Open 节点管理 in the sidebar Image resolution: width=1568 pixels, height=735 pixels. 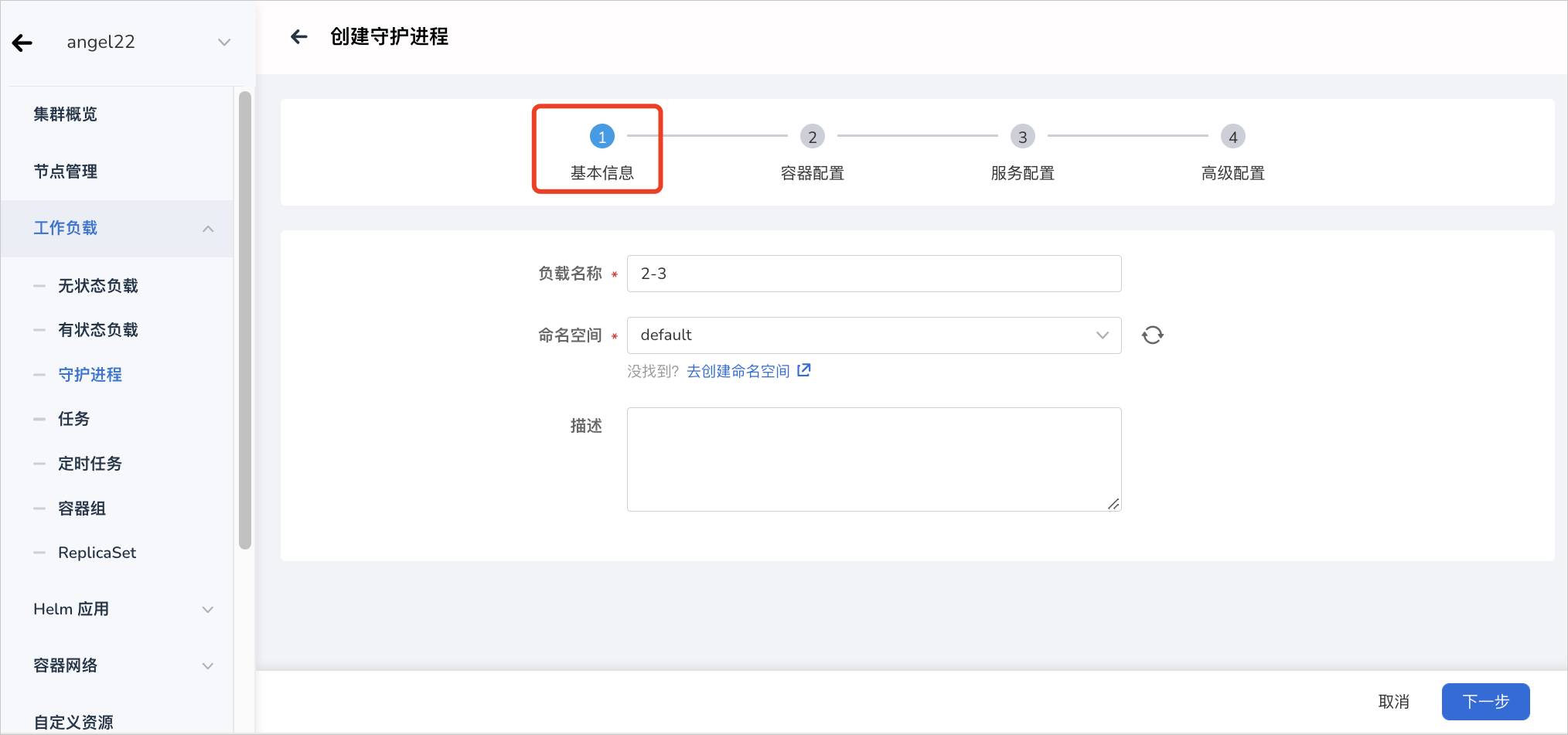click(66, 172)
